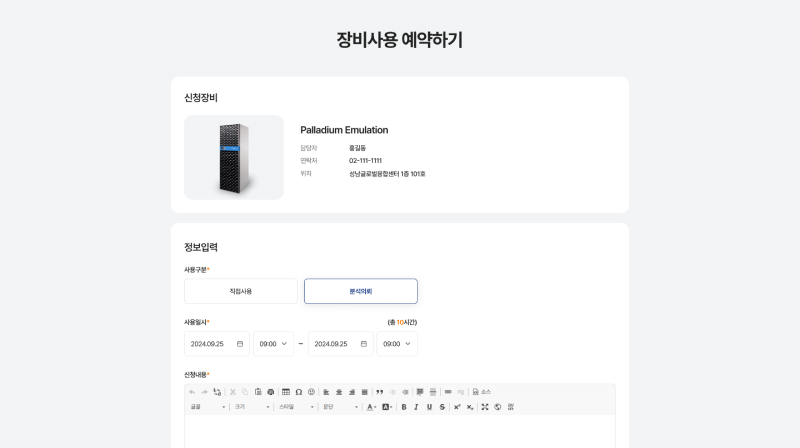Insert block quote
Viewport: 800px width, 448px height.
380,392
